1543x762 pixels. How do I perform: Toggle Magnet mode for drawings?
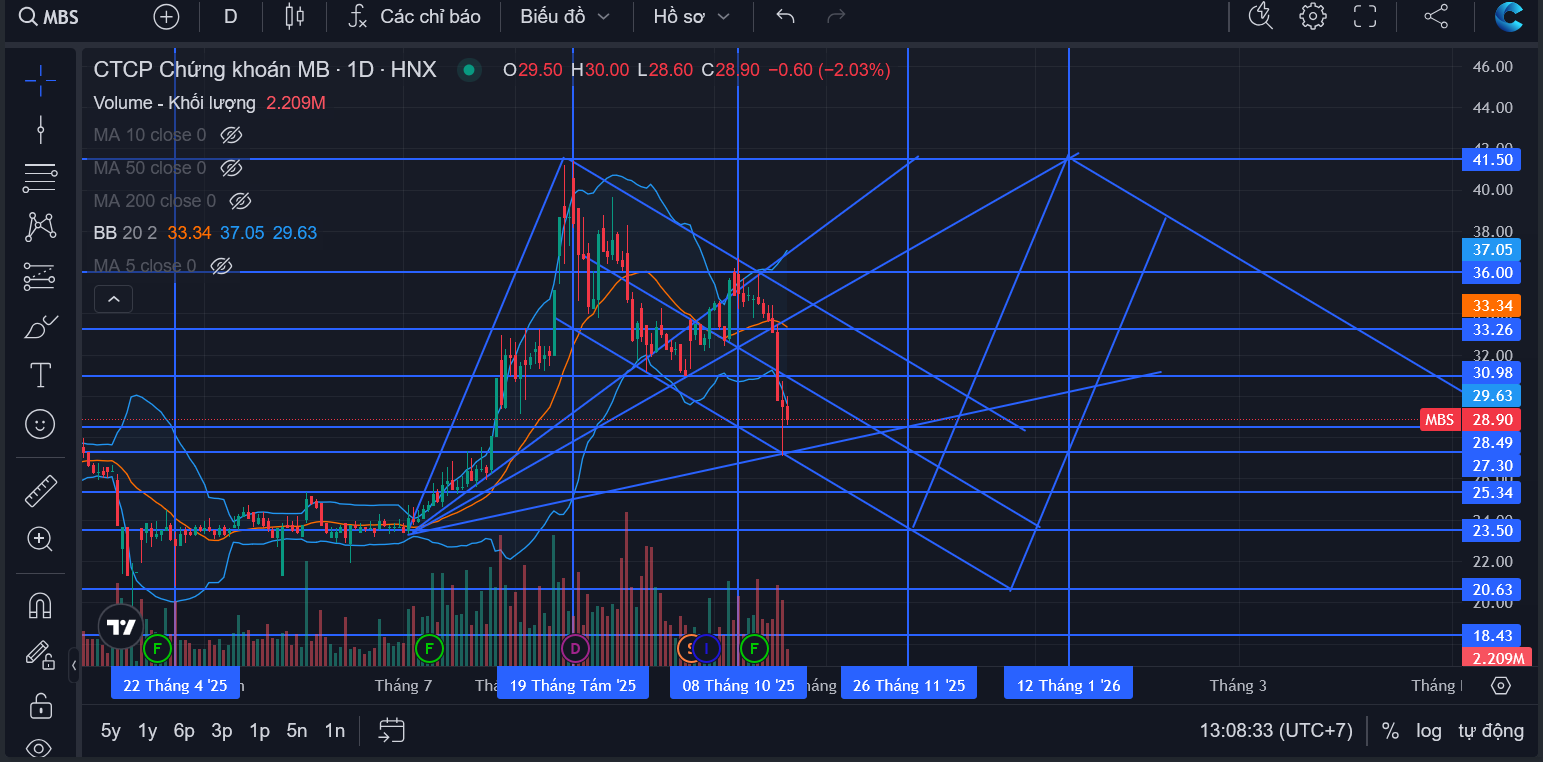(40, 605)
